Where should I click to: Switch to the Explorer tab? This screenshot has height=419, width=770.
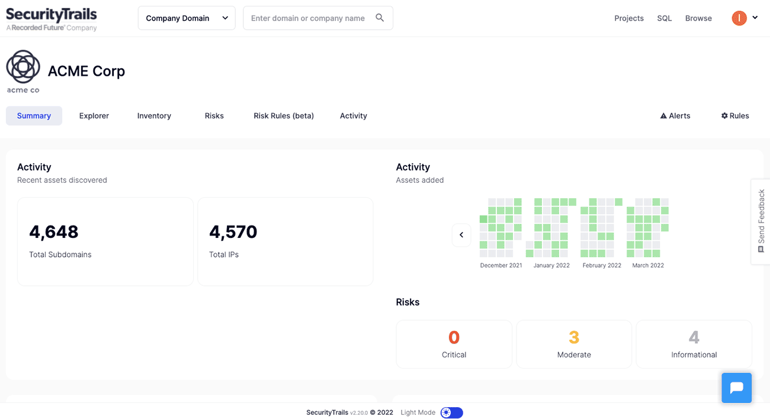click(x=94, y=116)
